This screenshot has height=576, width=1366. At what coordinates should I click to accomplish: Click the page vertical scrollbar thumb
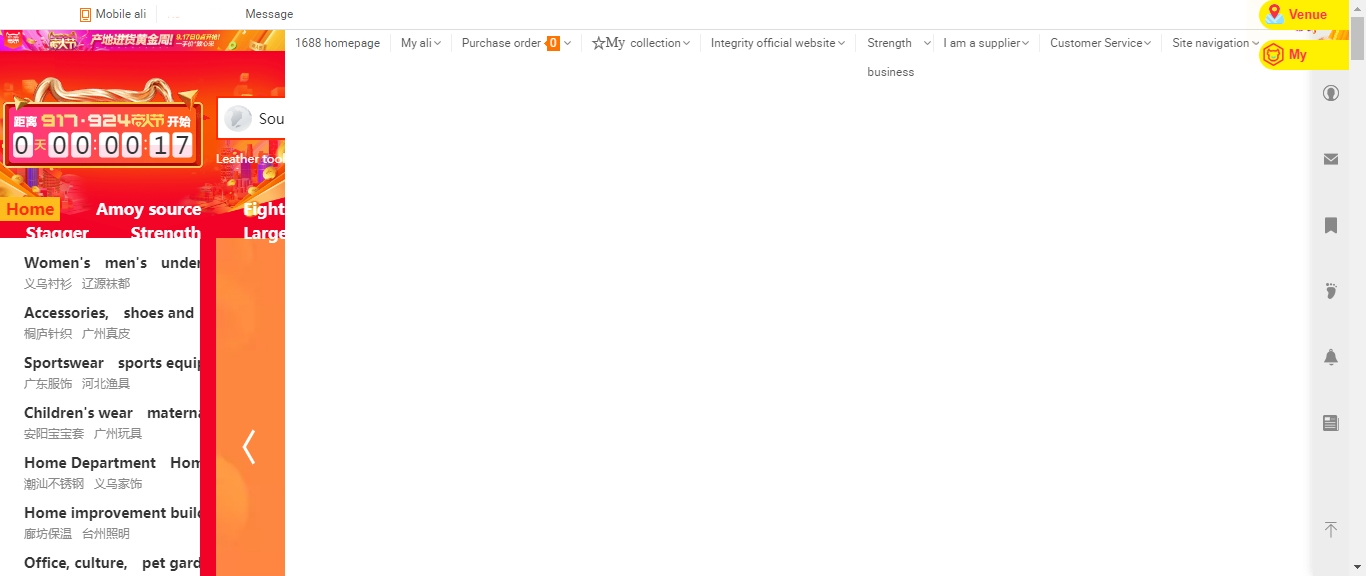(1357, 38)
